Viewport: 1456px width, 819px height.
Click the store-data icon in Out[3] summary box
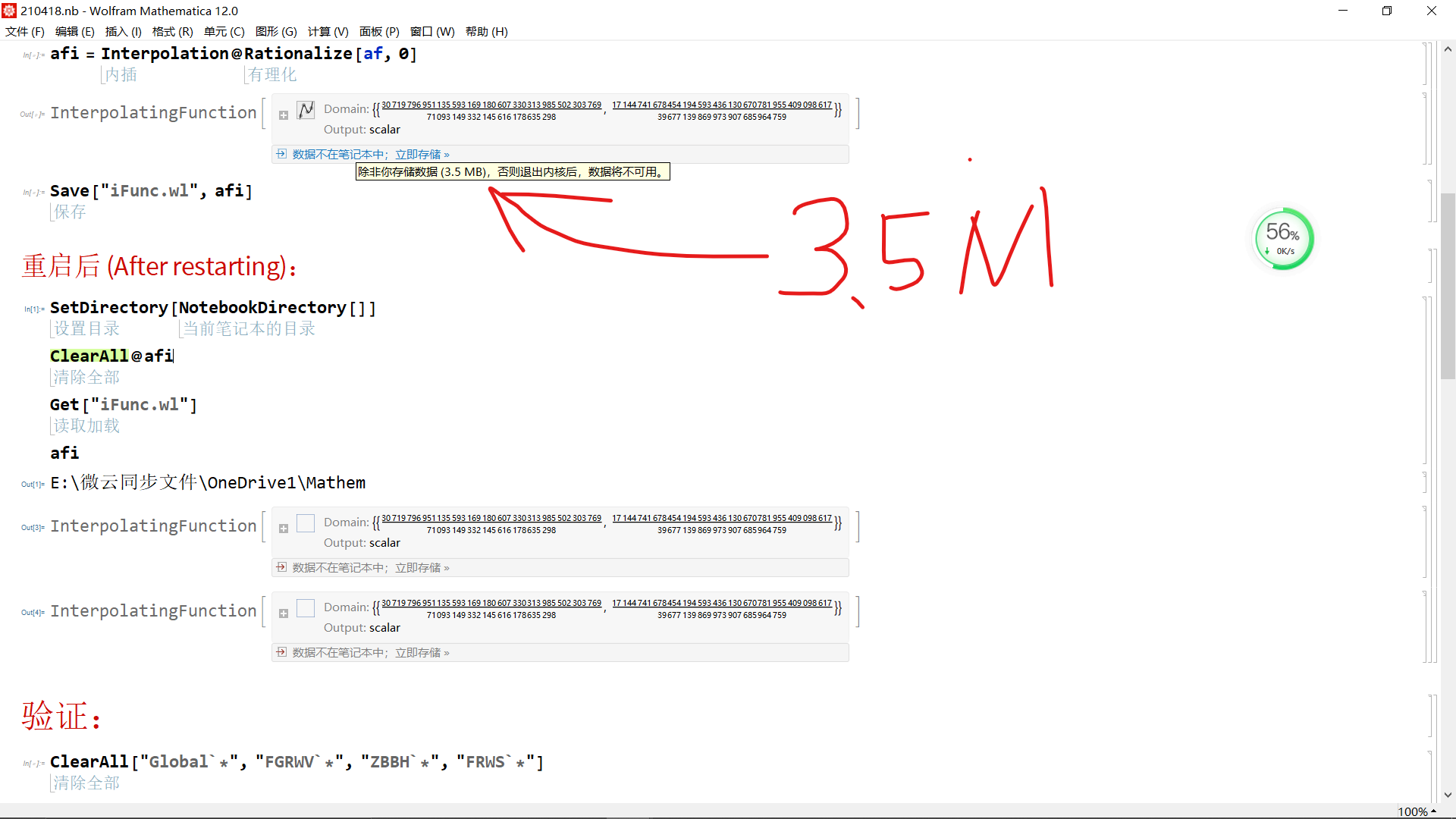281,567
